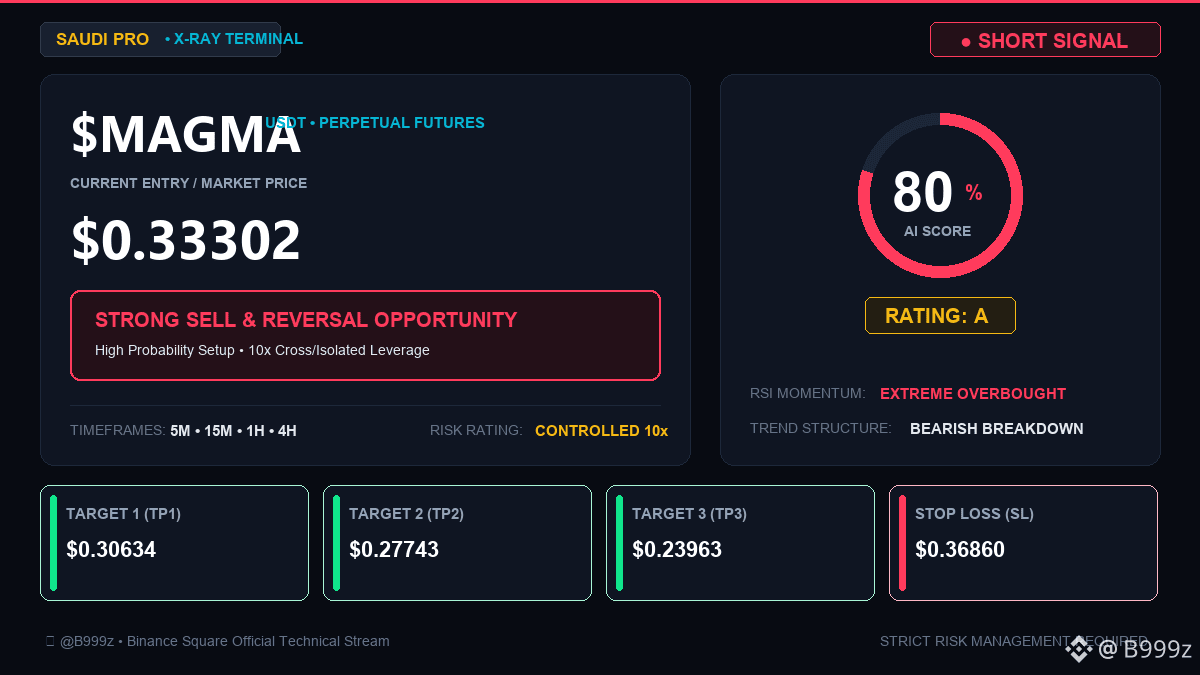The height and width of the screenshot is (675, 1200).
Task: Click the $0.36860 stop loss price
Action: coord(960,550)
